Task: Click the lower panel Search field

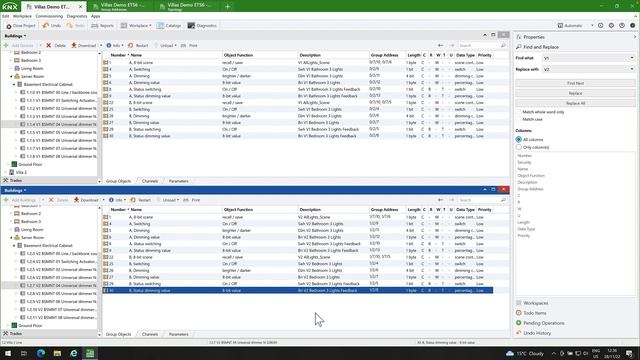Action: click(482, 200)
